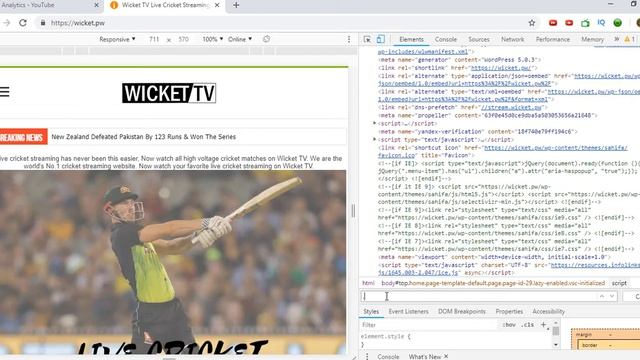Open the shortlink https://wicket.pw/ href
This screenshot has width=640, height=360.
[x=501, y=68]
